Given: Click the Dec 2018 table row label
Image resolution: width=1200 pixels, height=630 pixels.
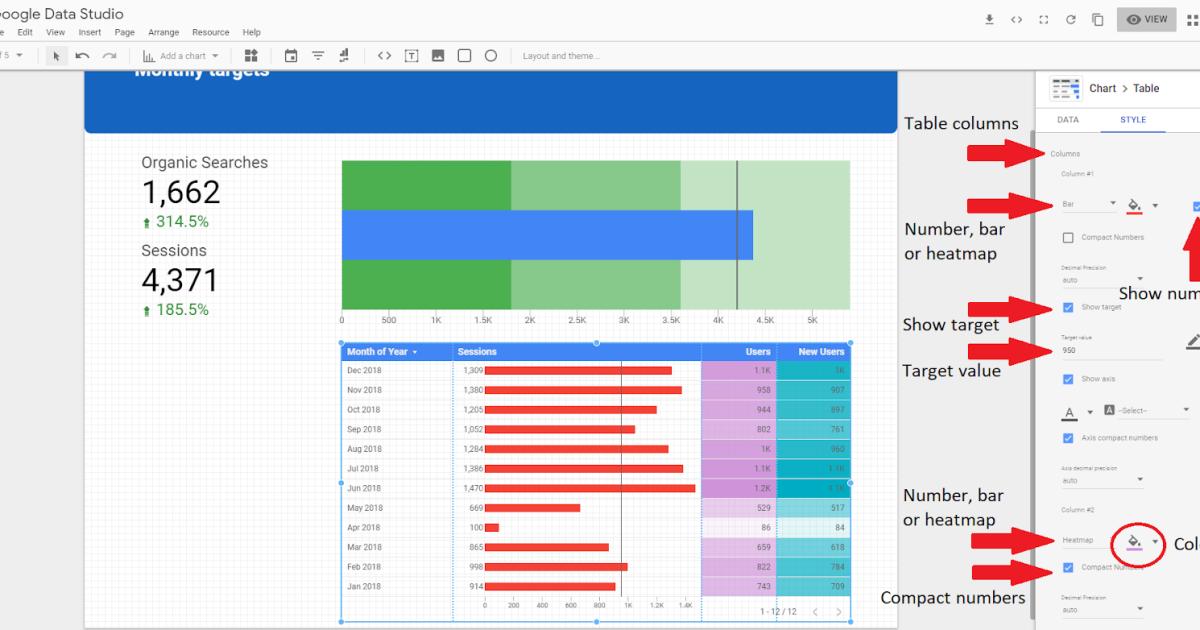Looking at the screenshot, I should tap(364, 371).
